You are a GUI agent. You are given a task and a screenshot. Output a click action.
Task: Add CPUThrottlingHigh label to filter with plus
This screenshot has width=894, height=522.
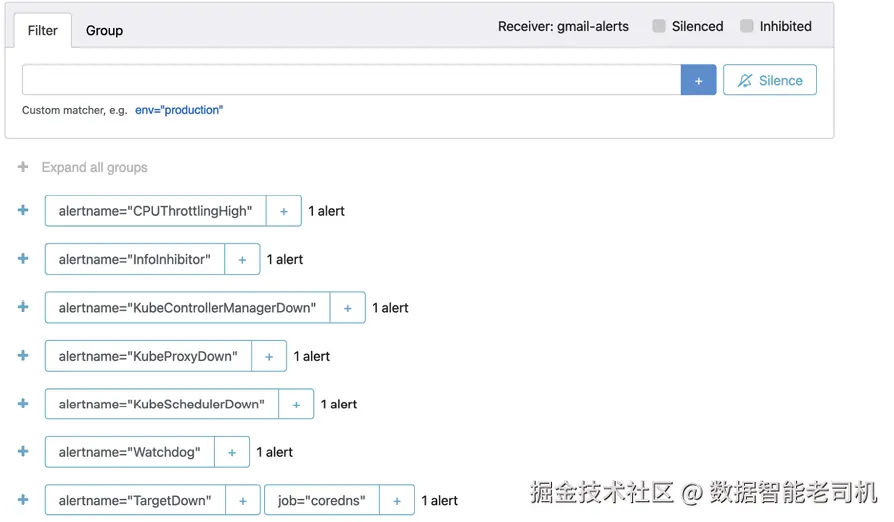pyautogui.click(x=283, y=211)
